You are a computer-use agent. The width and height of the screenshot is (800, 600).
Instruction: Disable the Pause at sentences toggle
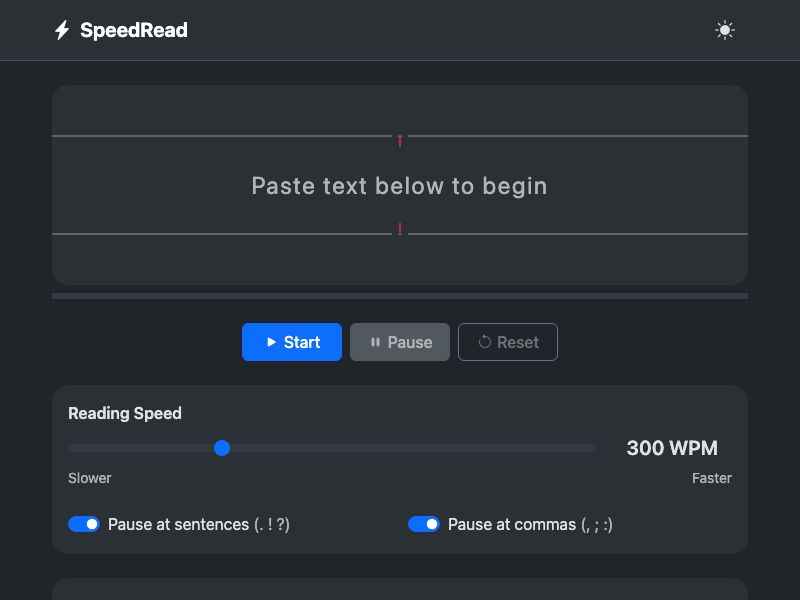click(x=84, y=523)
